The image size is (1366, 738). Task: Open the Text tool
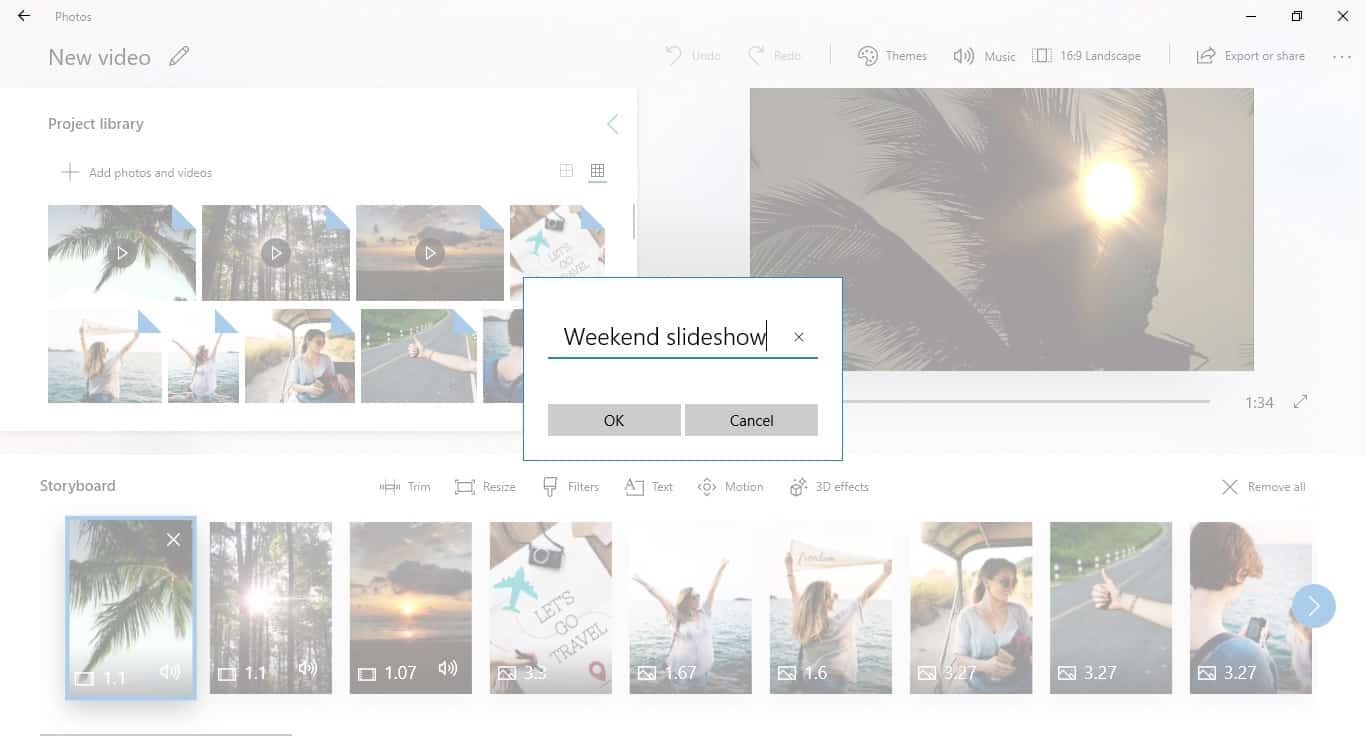tap(647, 486)
